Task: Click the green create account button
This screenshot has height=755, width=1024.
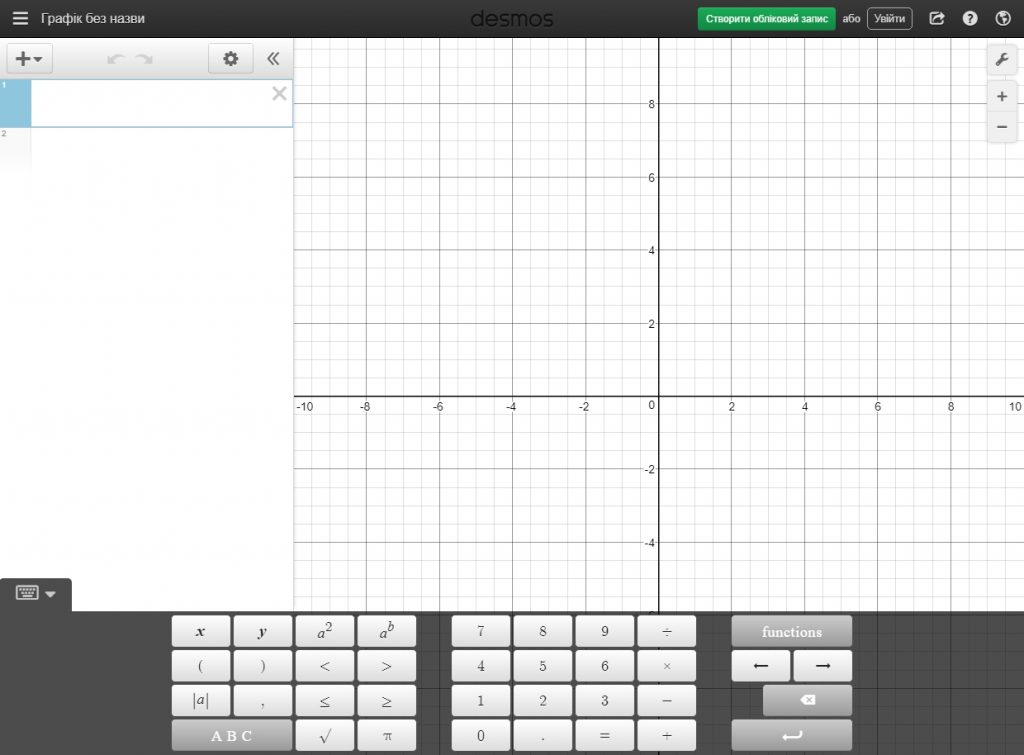Action: [x=766, y=18]
